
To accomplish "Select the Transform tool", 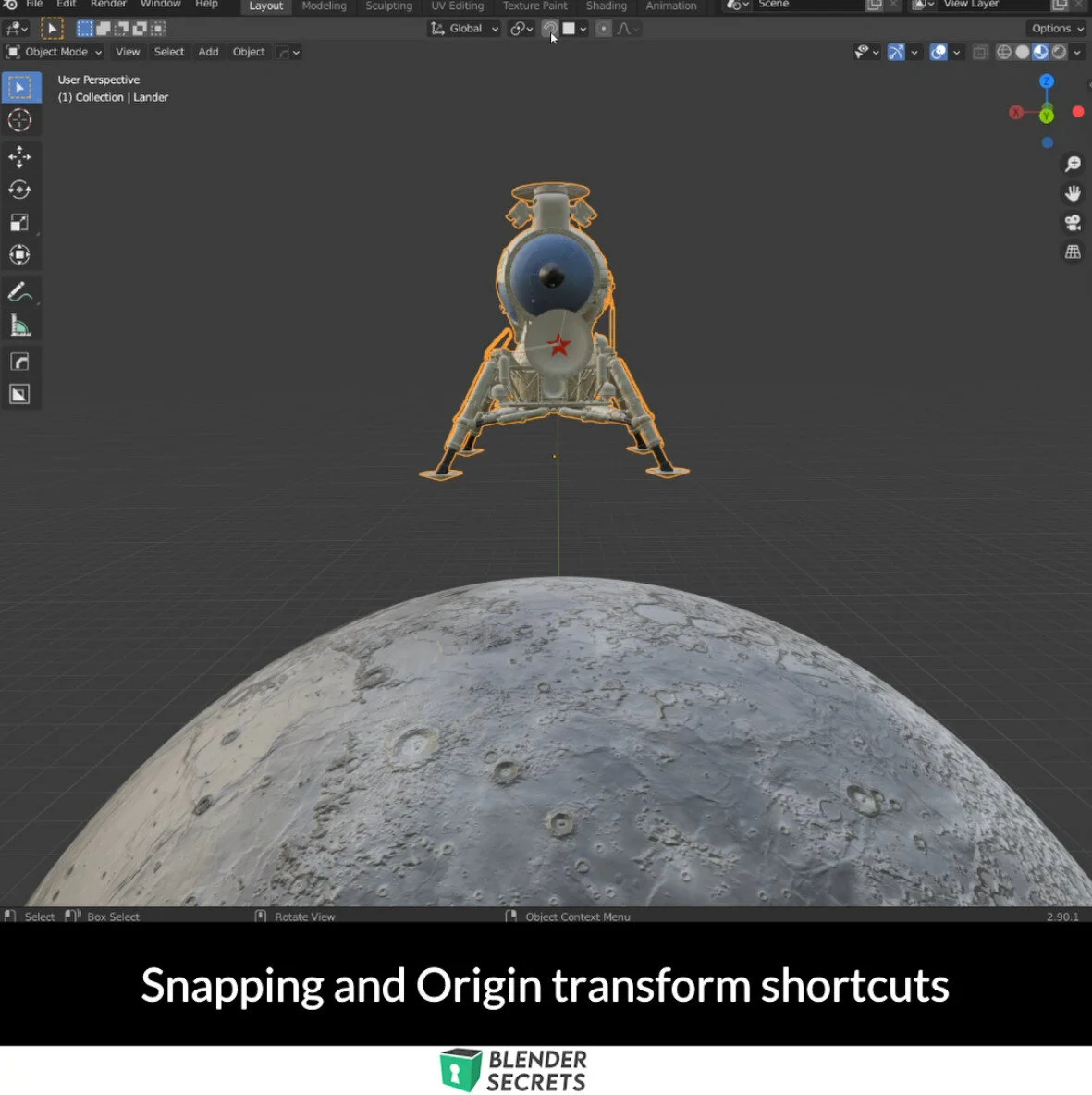I will (x=19, y=255).
